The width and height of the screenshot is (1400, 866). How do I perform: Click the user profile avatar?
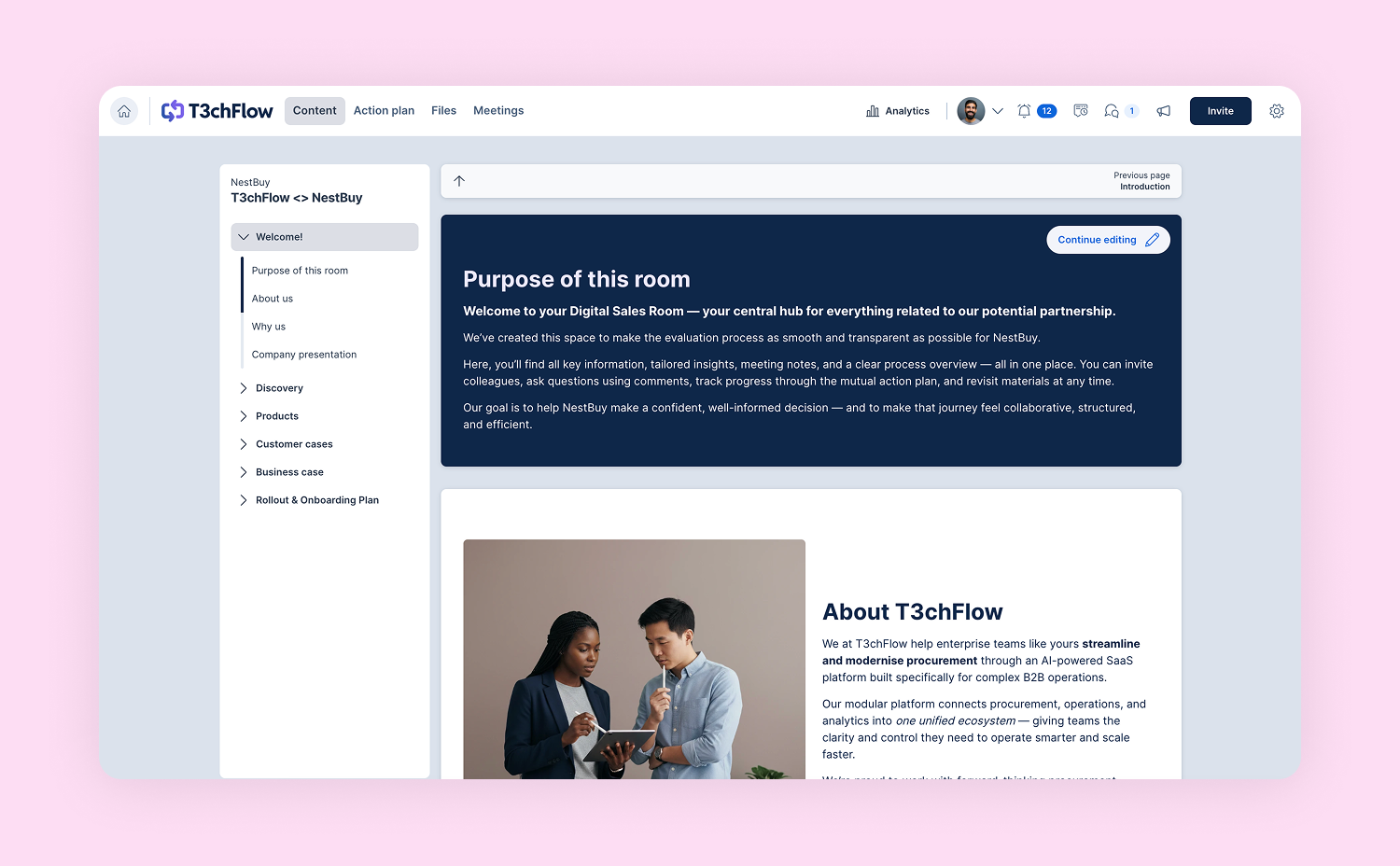tap(972, 111)
